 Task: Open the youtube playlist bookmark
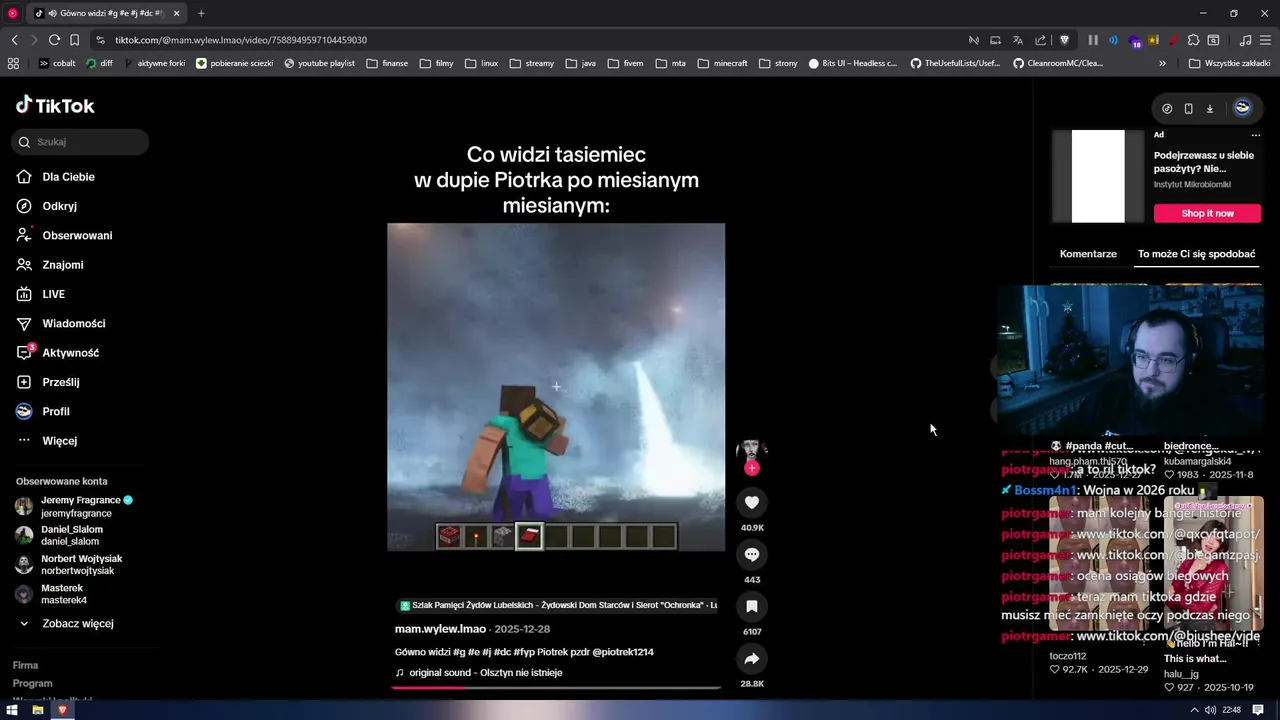[x=319, y=63]
